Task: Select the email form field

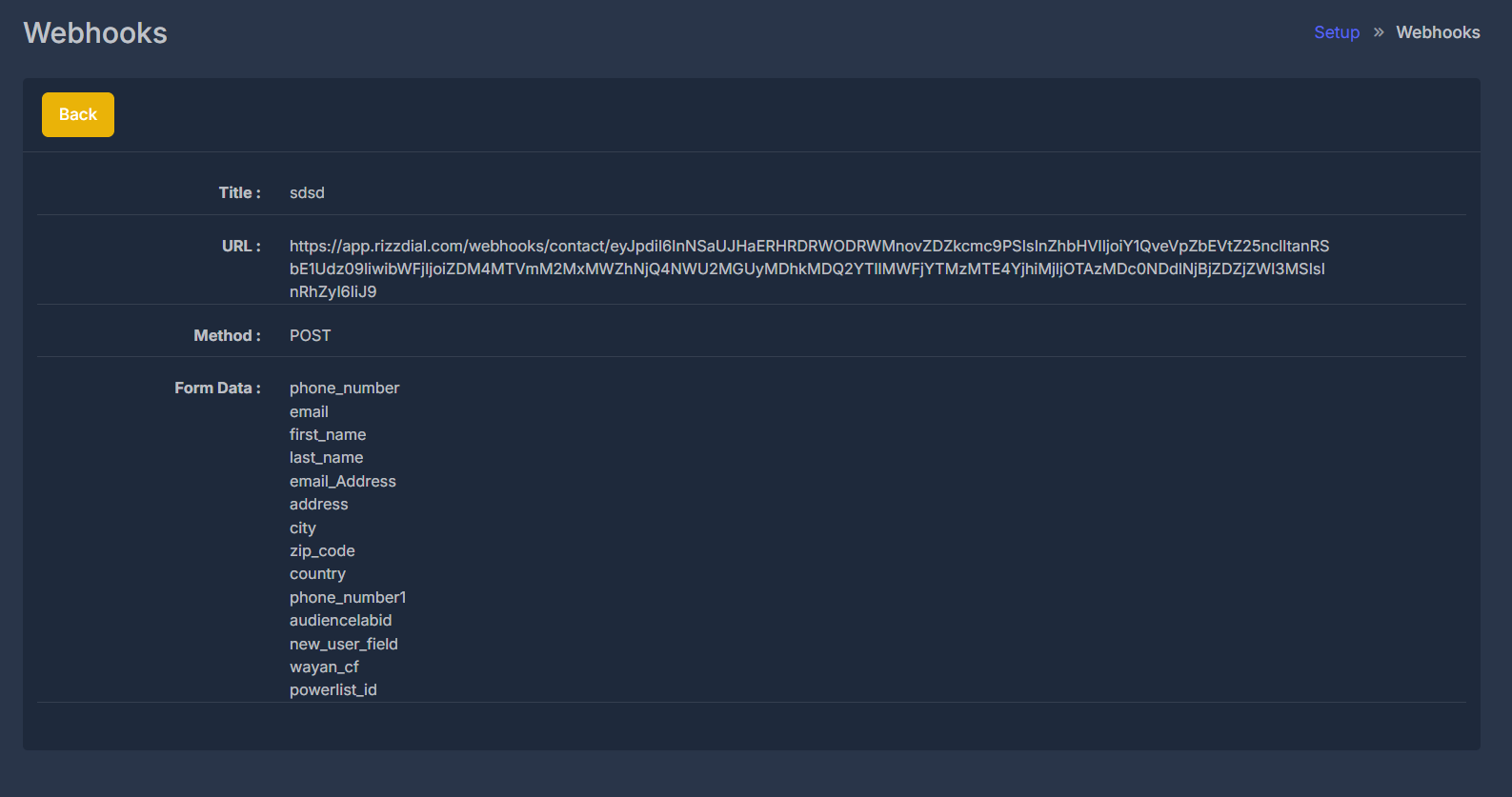Action: [x=309, y=411]
